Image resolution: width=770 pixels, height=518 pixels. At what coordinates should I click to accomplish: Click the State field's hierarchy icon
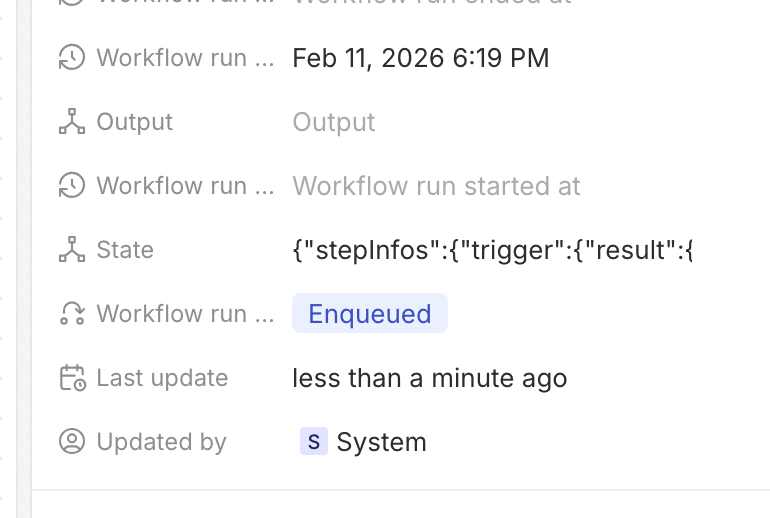point(72,250)
